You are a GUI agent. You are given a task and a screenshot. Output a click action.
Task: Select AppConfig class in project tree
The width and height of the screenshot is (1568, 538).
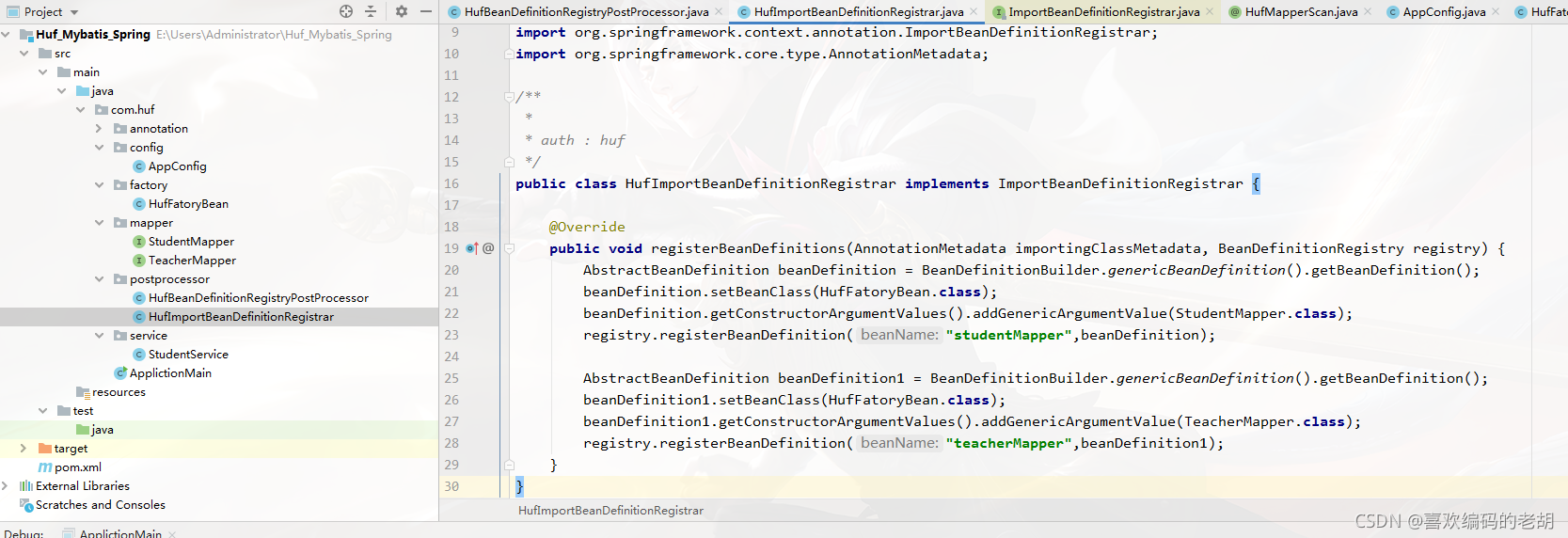click(177, 166)
